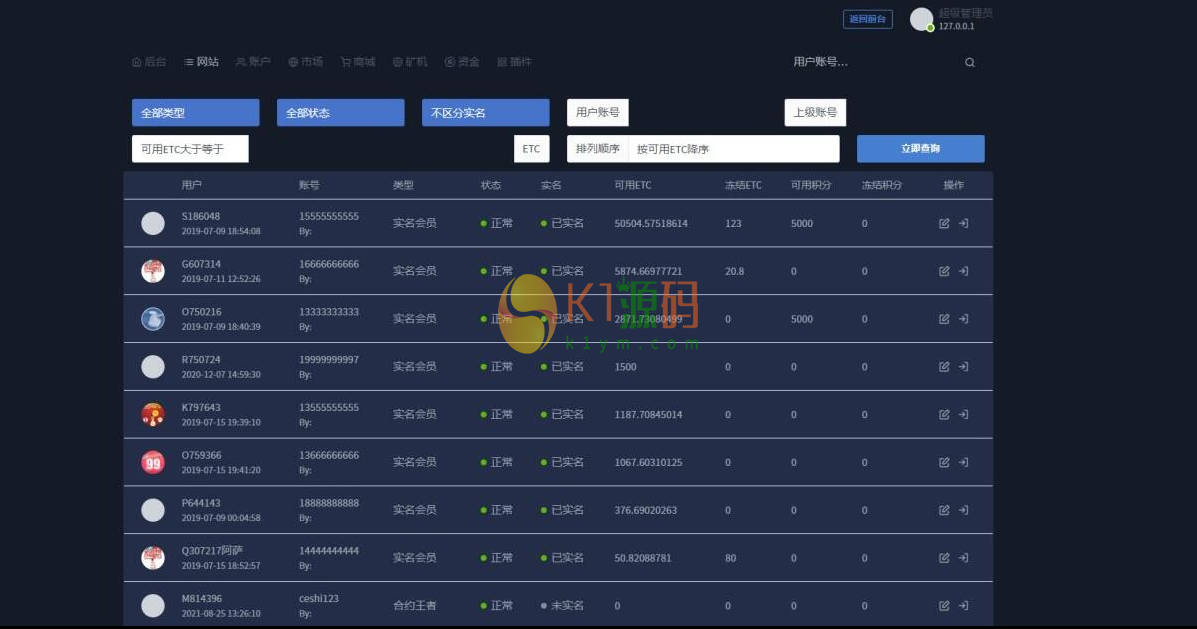Open the 不区分实名 verification filter dropdown

click(486, 112)
